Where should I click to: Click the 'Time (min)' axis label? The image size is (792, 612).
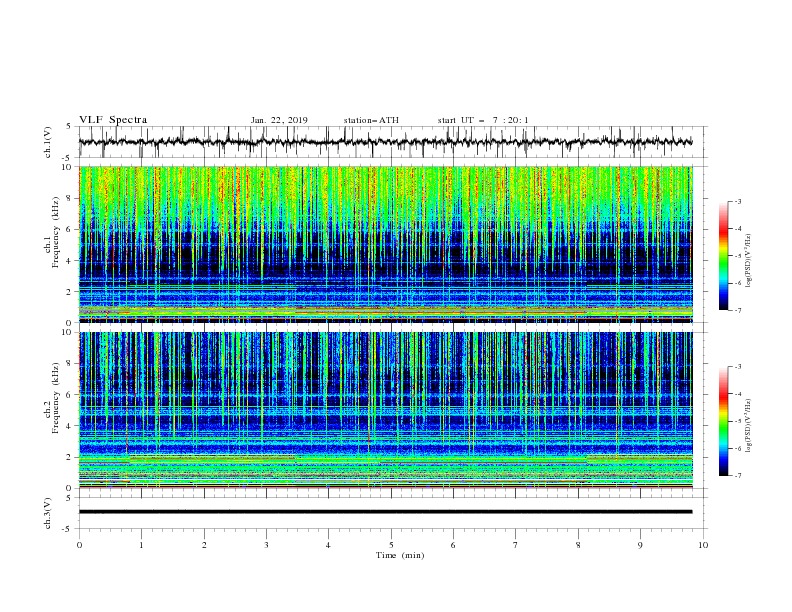tap(400, 555)
